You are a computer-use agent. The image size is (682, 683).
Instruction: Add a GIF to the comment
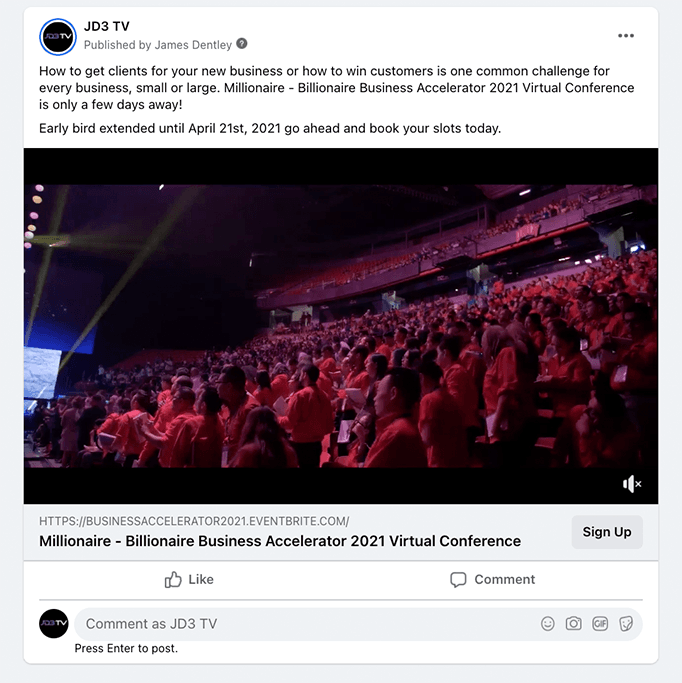click(600, 624)
